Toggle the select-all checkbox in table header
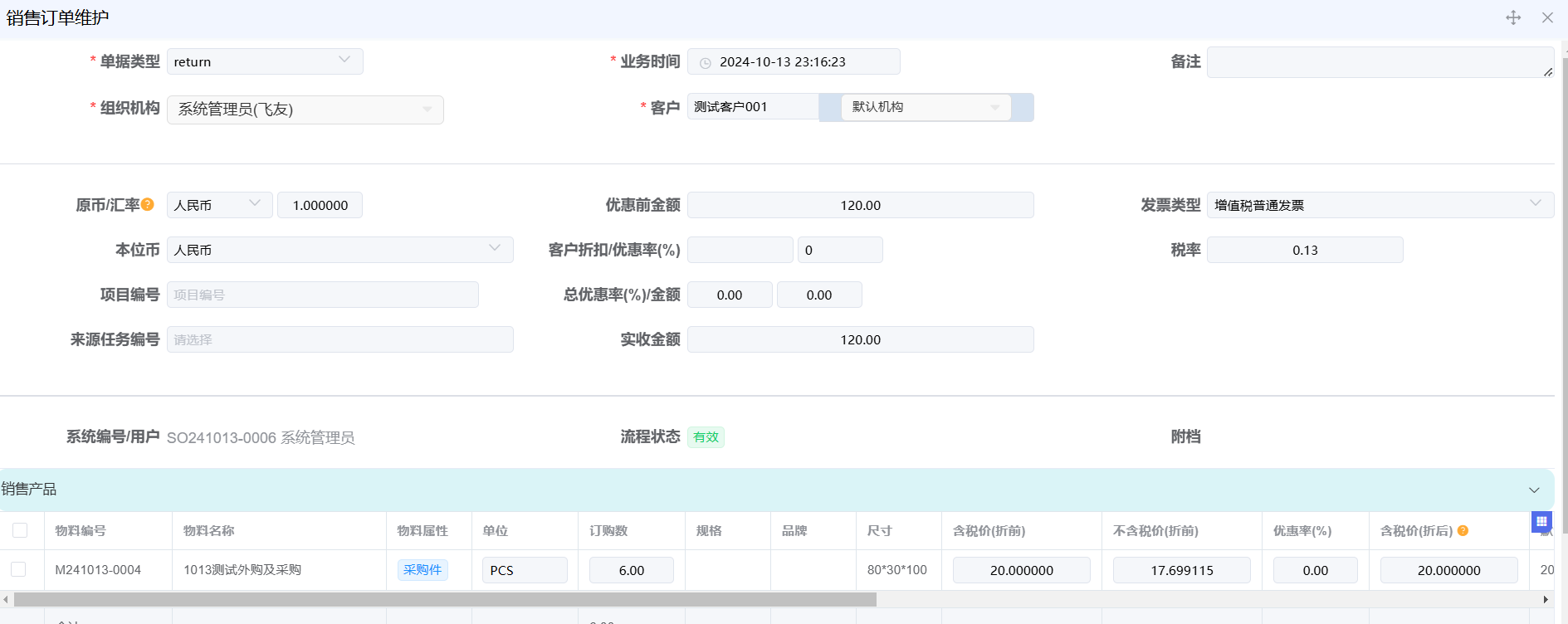The image size is (1568, 624). [x=20, y=530]
